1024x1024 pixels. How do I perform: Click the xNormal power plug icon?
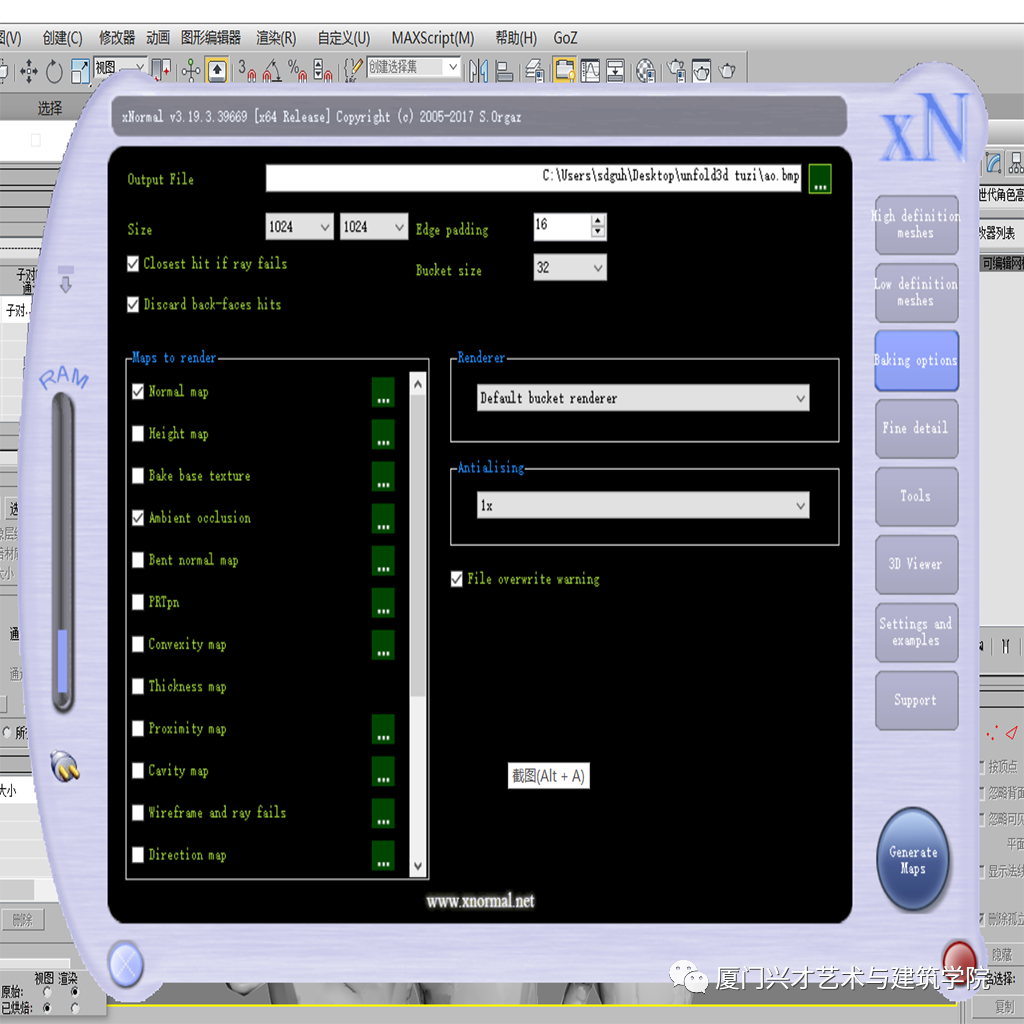[65, 767]
